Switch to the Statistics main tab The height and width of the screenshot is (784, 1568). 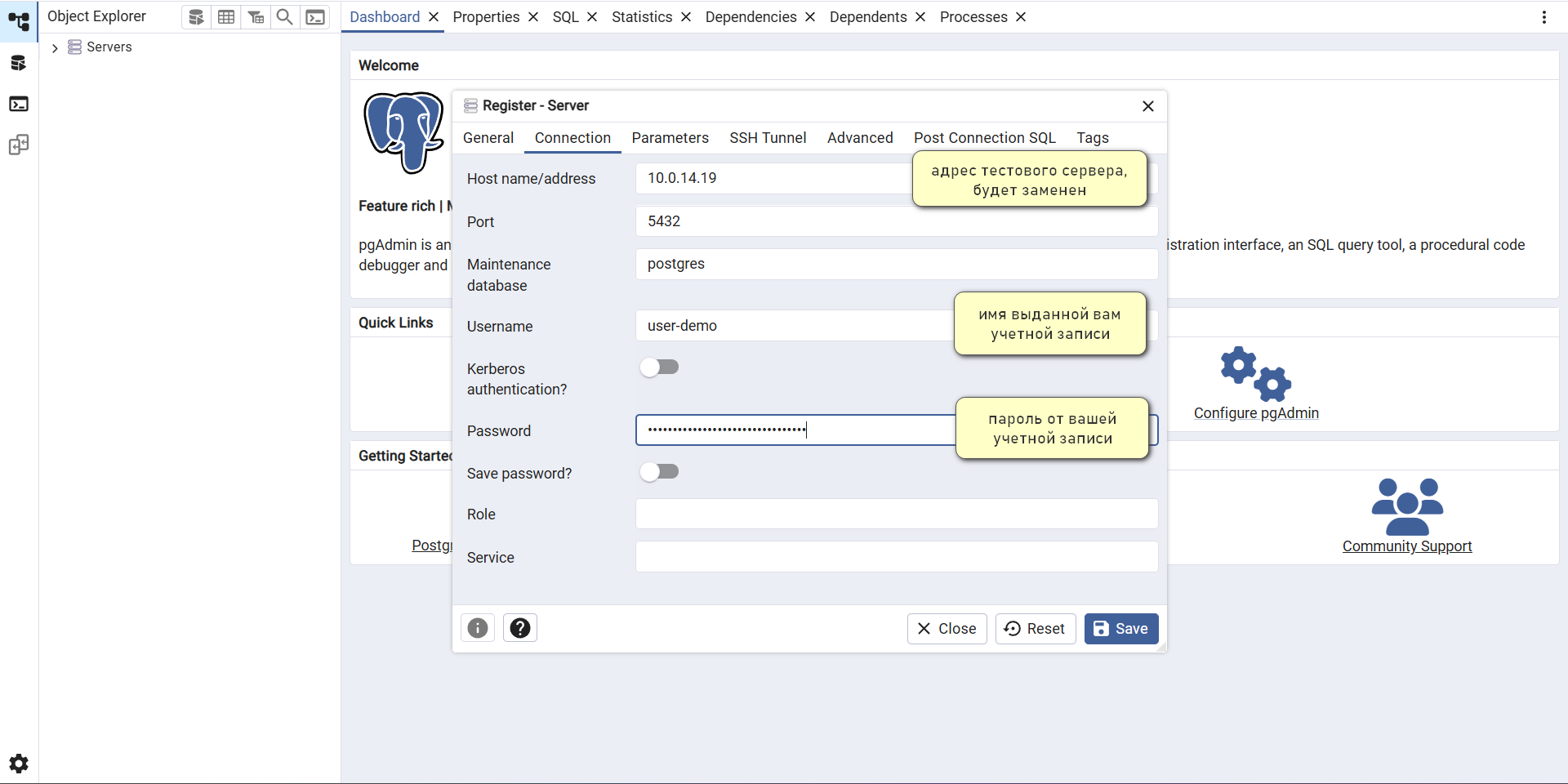642,17
